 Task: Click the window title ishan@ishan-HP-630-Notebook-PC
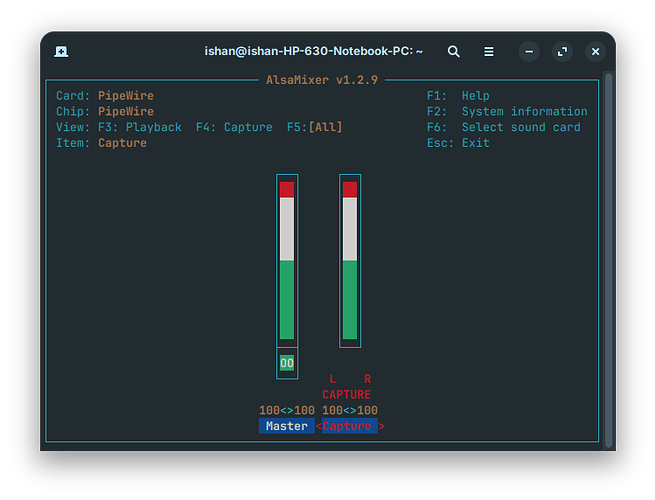point(313,51)
